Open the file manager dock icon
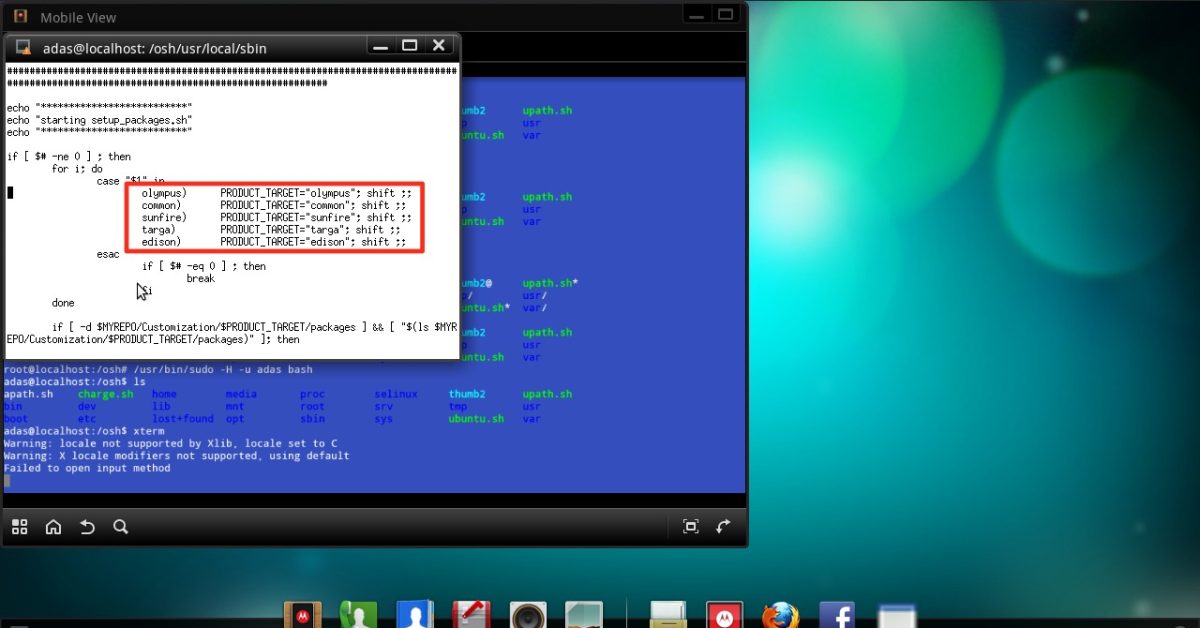 pyautogui.click(x=668, y=615)
